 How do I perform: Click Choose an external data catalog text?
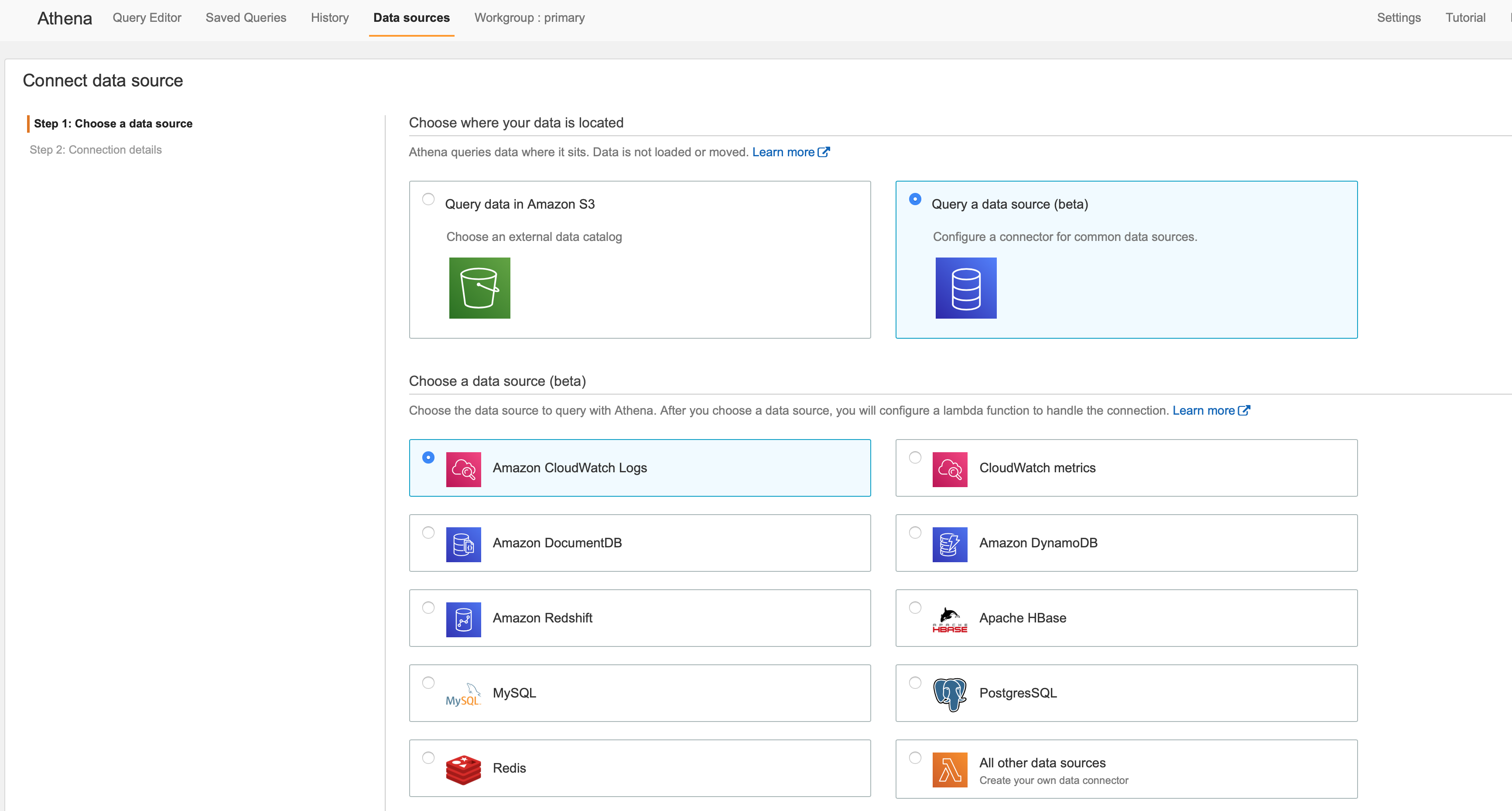point(534,237)
